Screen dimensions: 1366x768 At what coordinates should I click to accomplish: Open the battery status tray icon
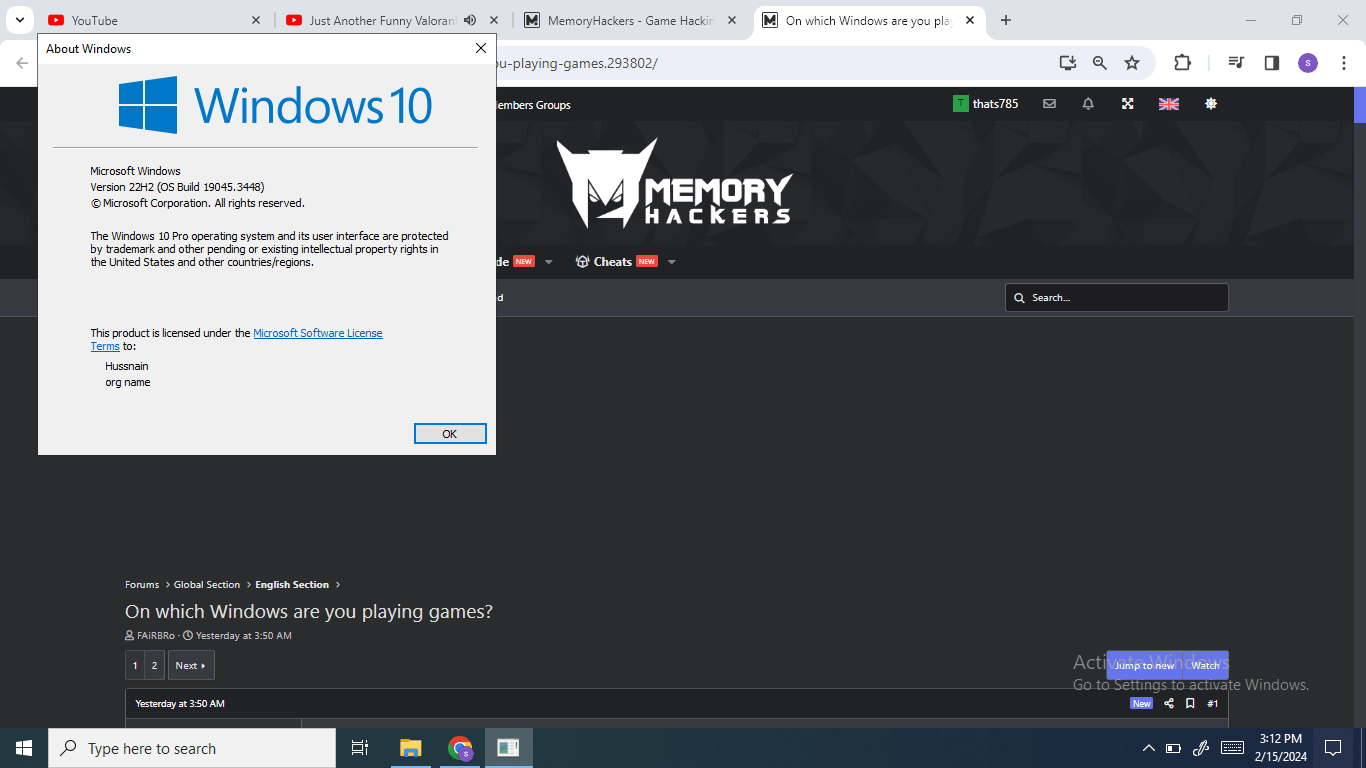[1174, 748]
